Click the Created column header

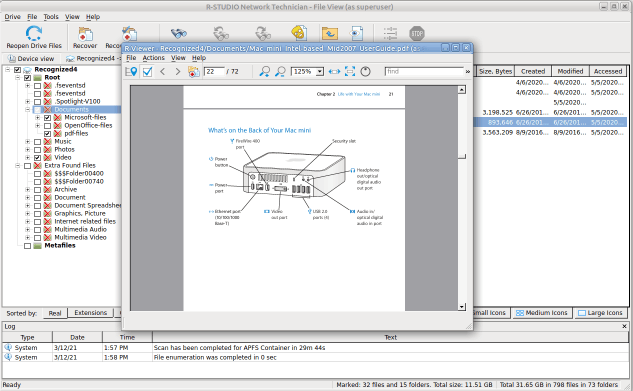pyautogui.click(x=533, y=71)
